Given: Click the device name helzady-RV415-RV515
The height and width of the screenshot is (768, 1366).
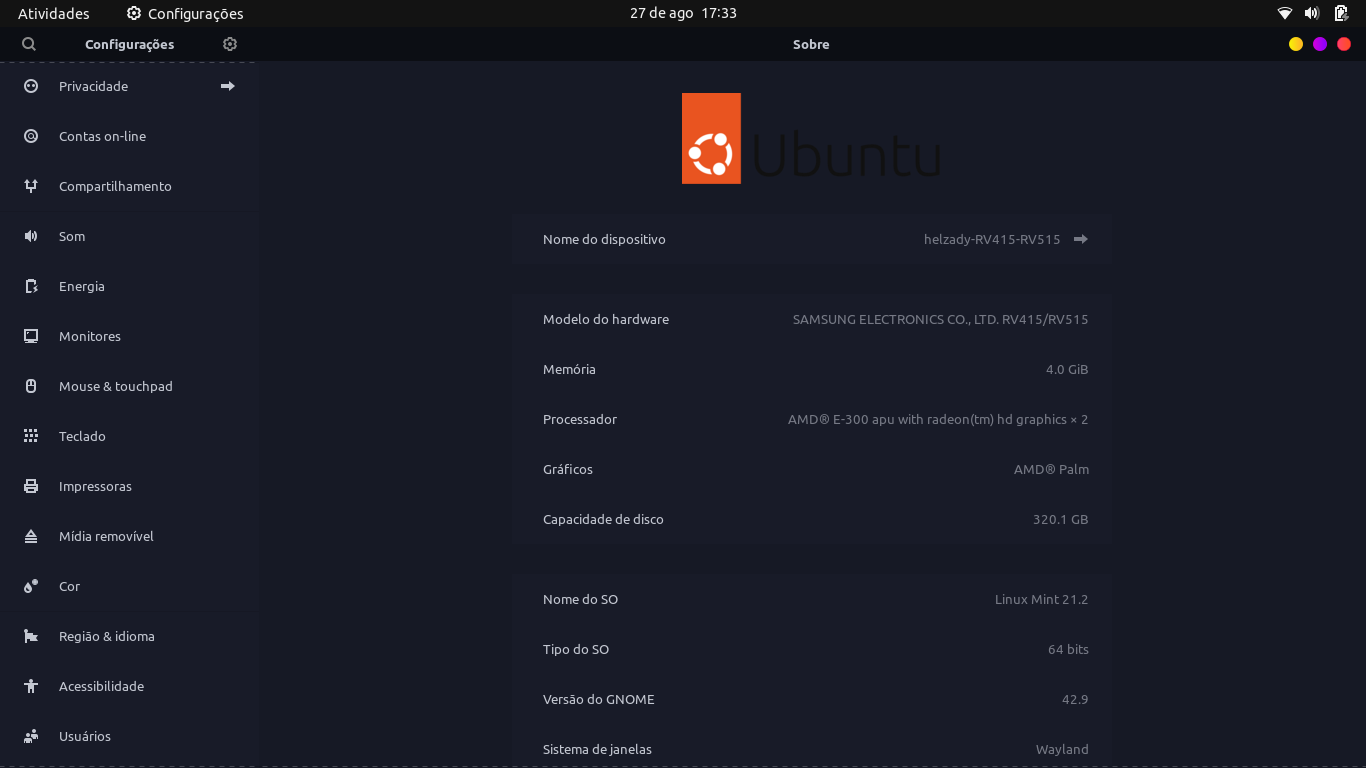Looking at the screenshot, I should pos(992,239).
